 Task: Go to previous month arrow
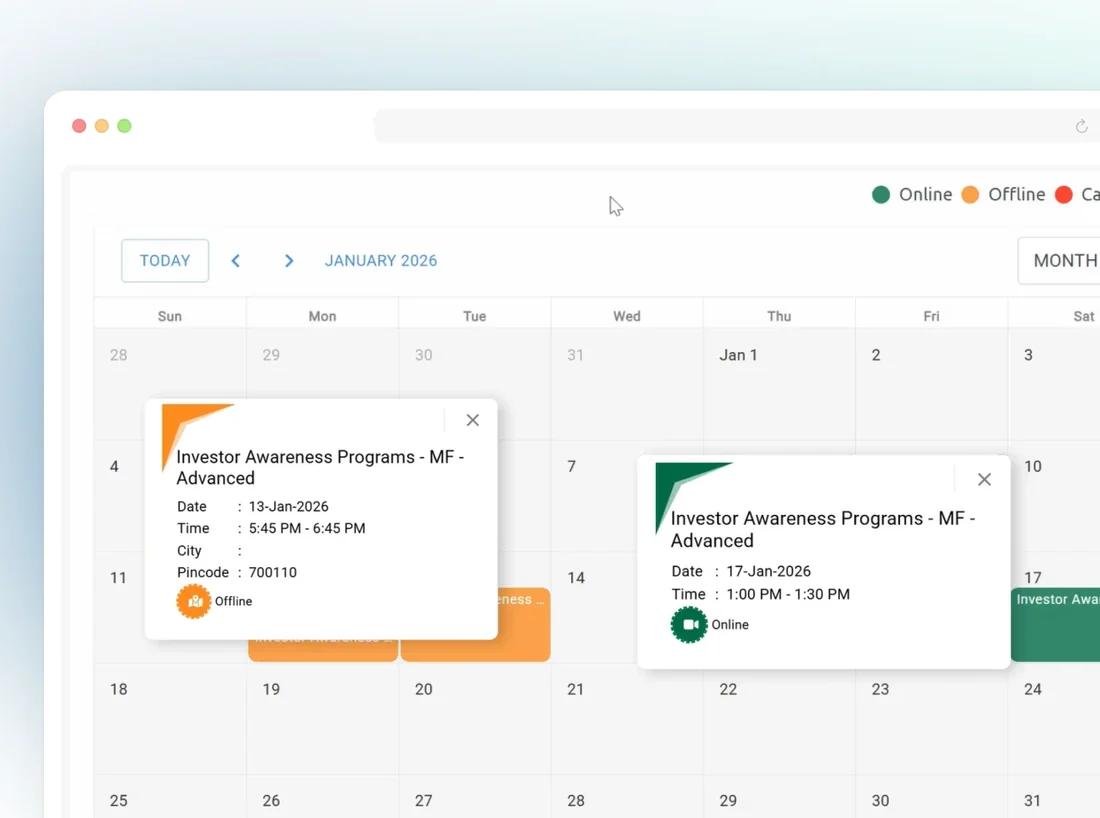pyautogui.click(x=236, y=261)
